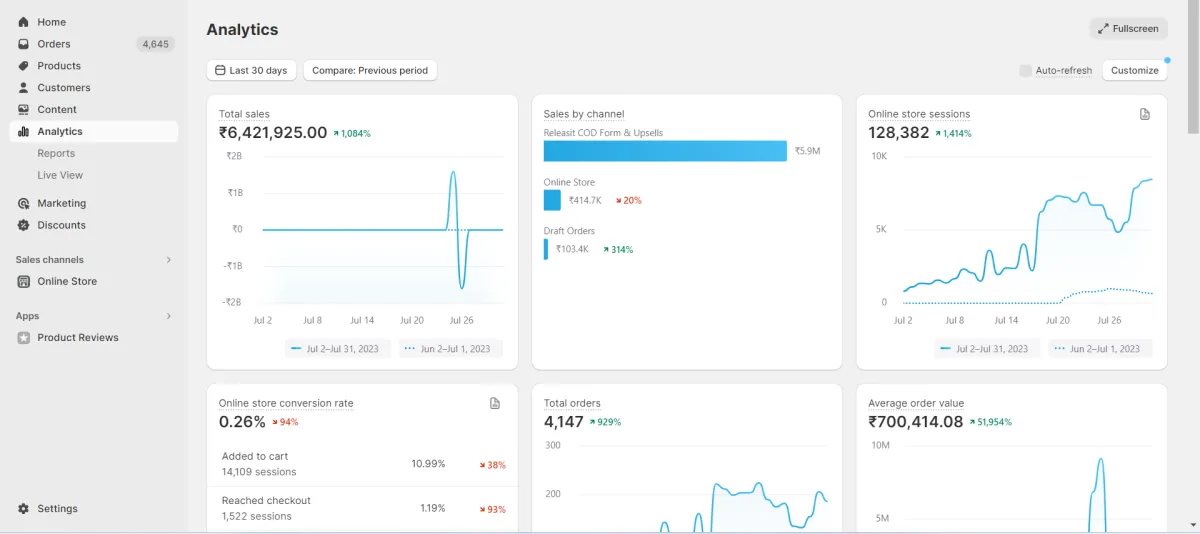Image resolution: width=1200 pixels, height=534 pixels.
Task: Open report icon on conversion rate card
Action: [x=495, y=403]
